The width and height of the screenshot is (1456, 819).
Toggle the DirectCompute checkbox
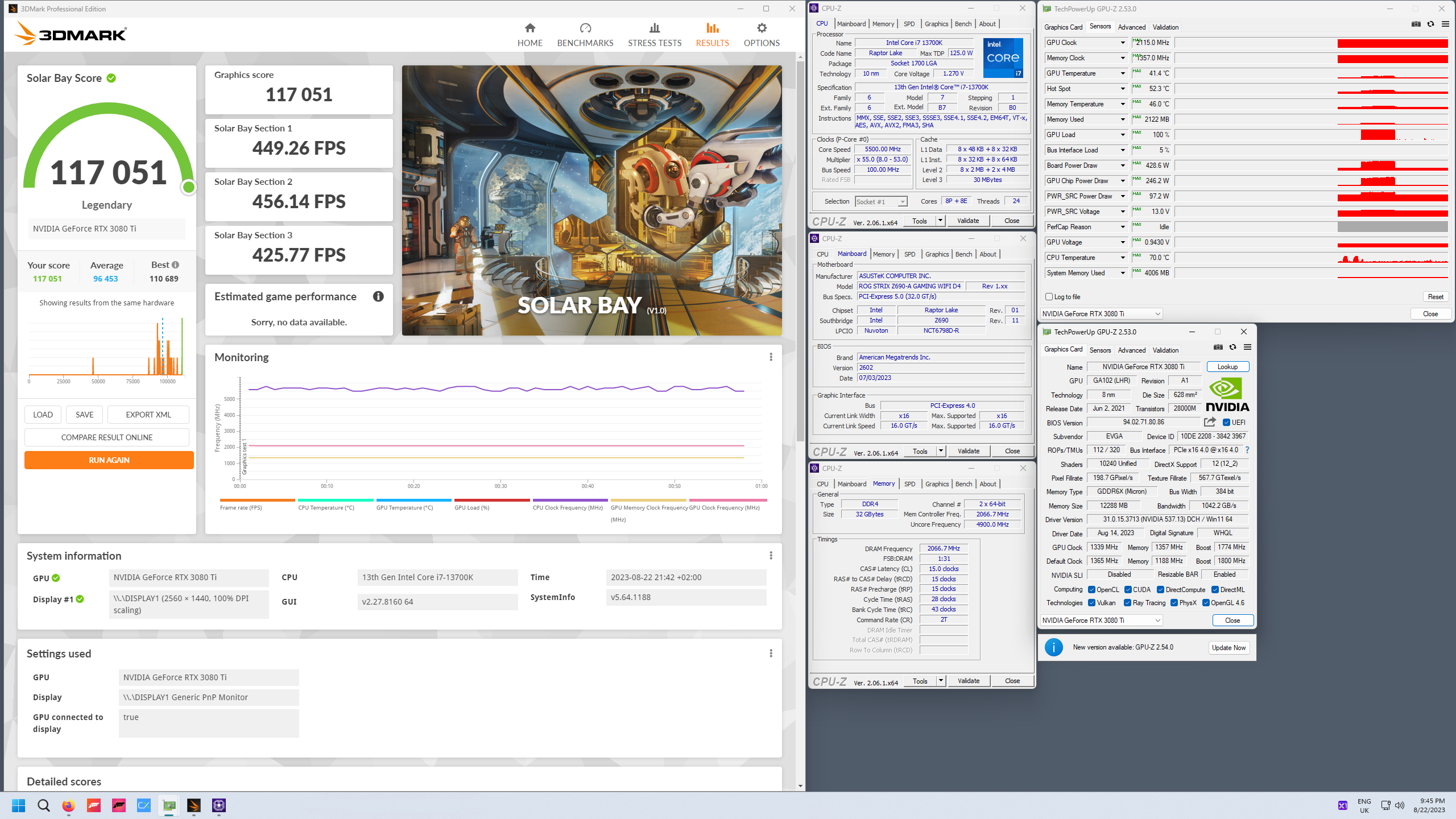[x=1161, y=590]
